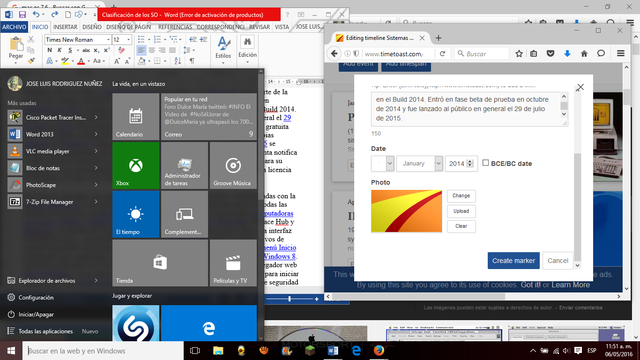The image size is (640, 360).
Task: Toggle italic K button in Word ribbon
Action: 60,50
